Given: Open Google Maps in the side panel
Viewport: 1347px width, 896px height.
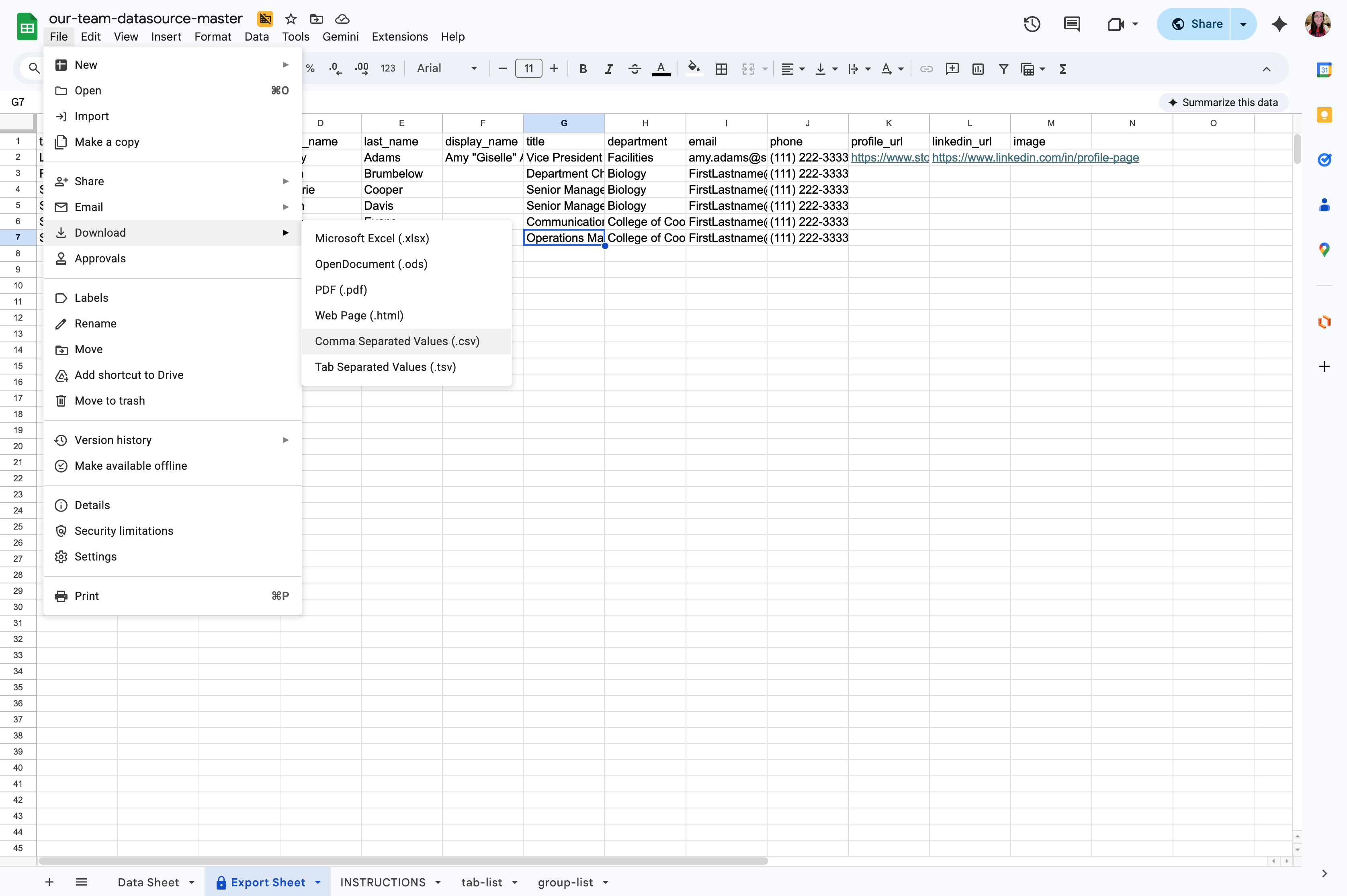Looking at the screenshot, I should [1325, 250].
